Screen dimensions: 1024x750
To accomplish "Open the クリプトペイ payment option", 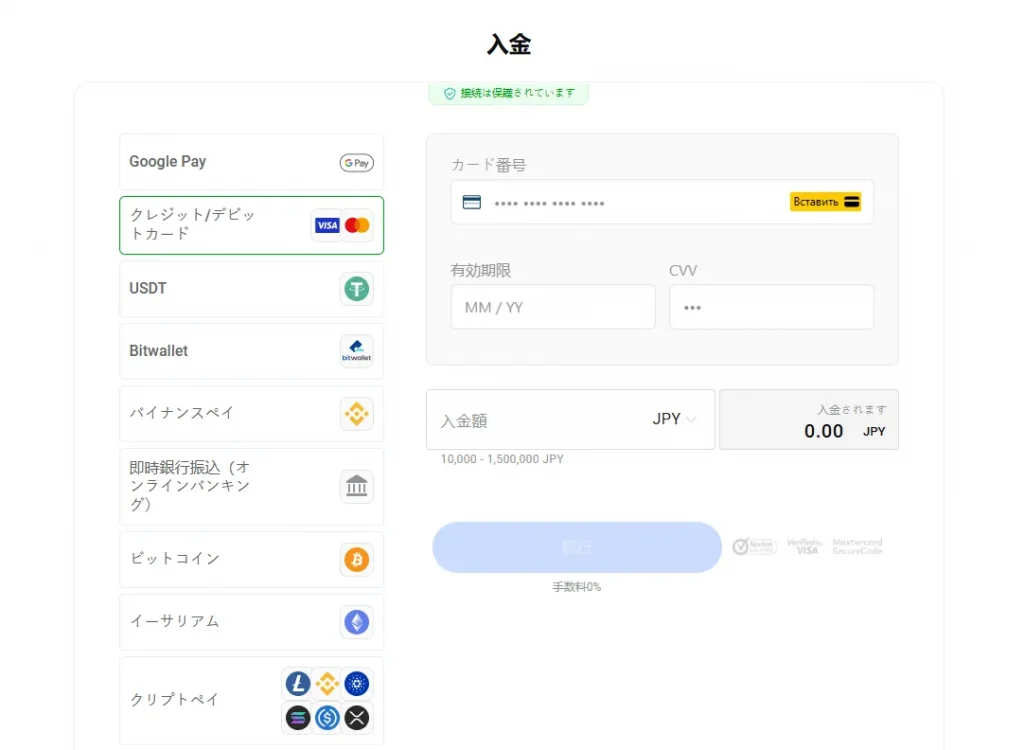I will point(251,700).
